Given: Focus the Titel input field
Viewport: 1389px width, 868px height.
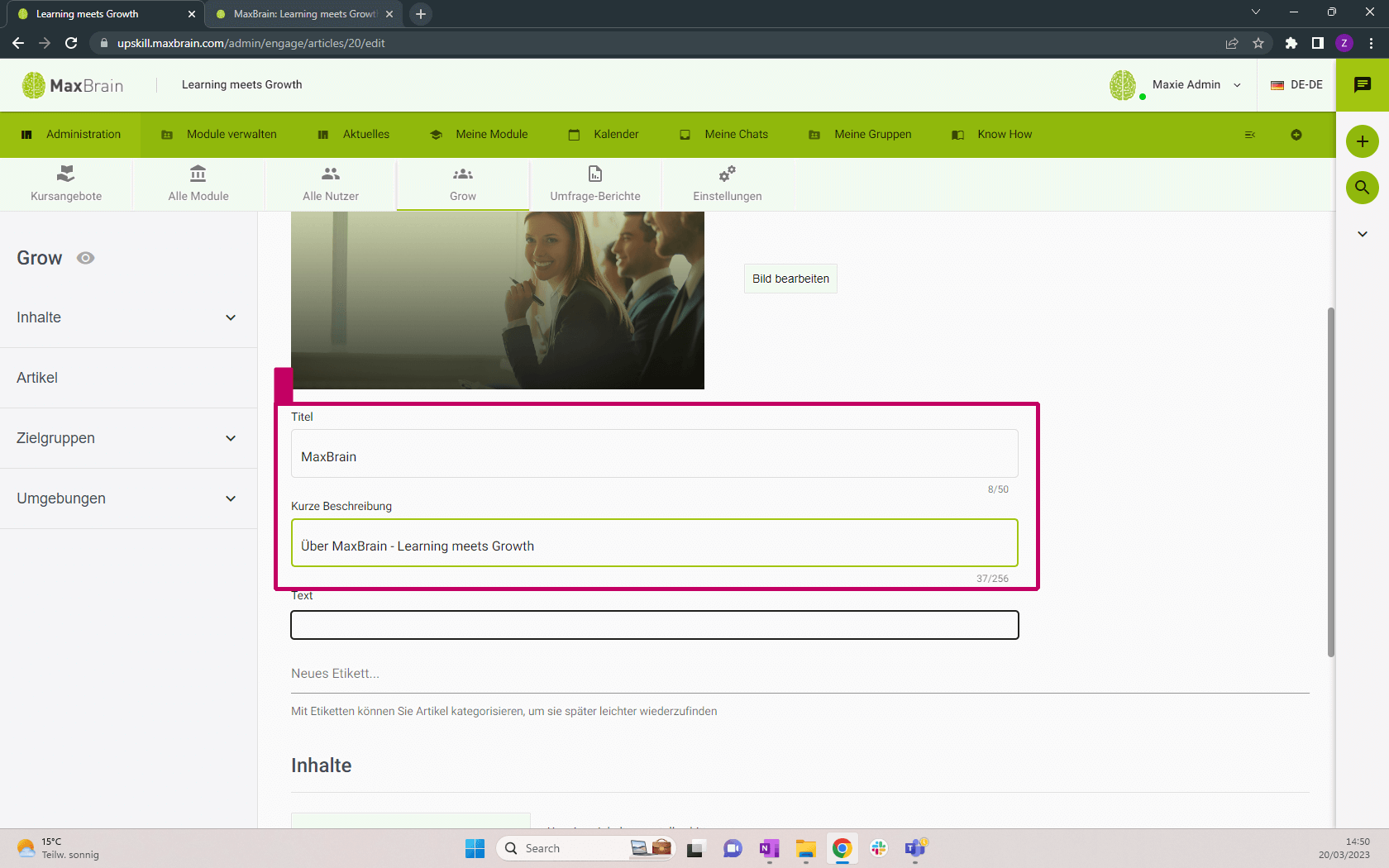Looking at the screenshot, I should (x=655, y=453).
